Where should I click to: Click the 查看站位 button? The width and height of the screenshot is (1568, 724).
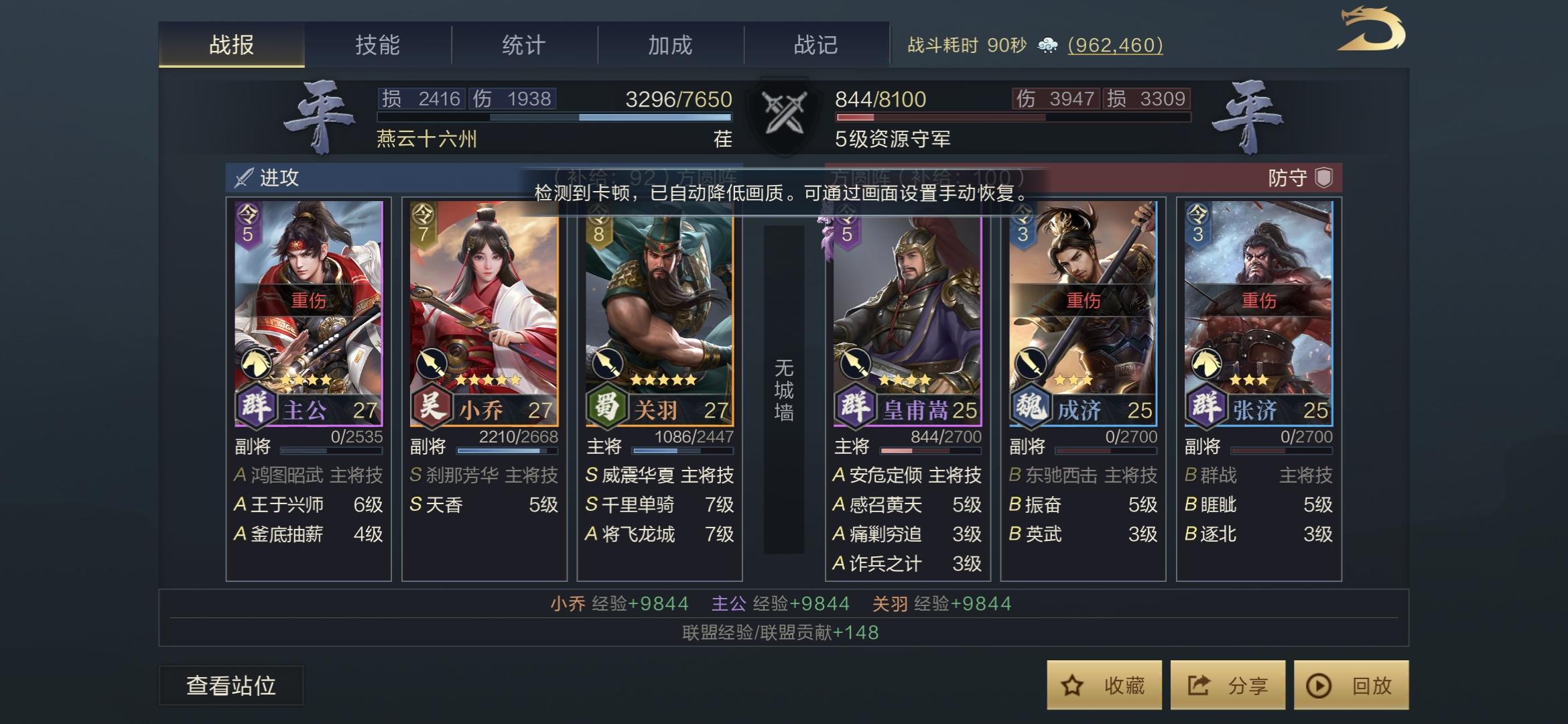[231, 685]
